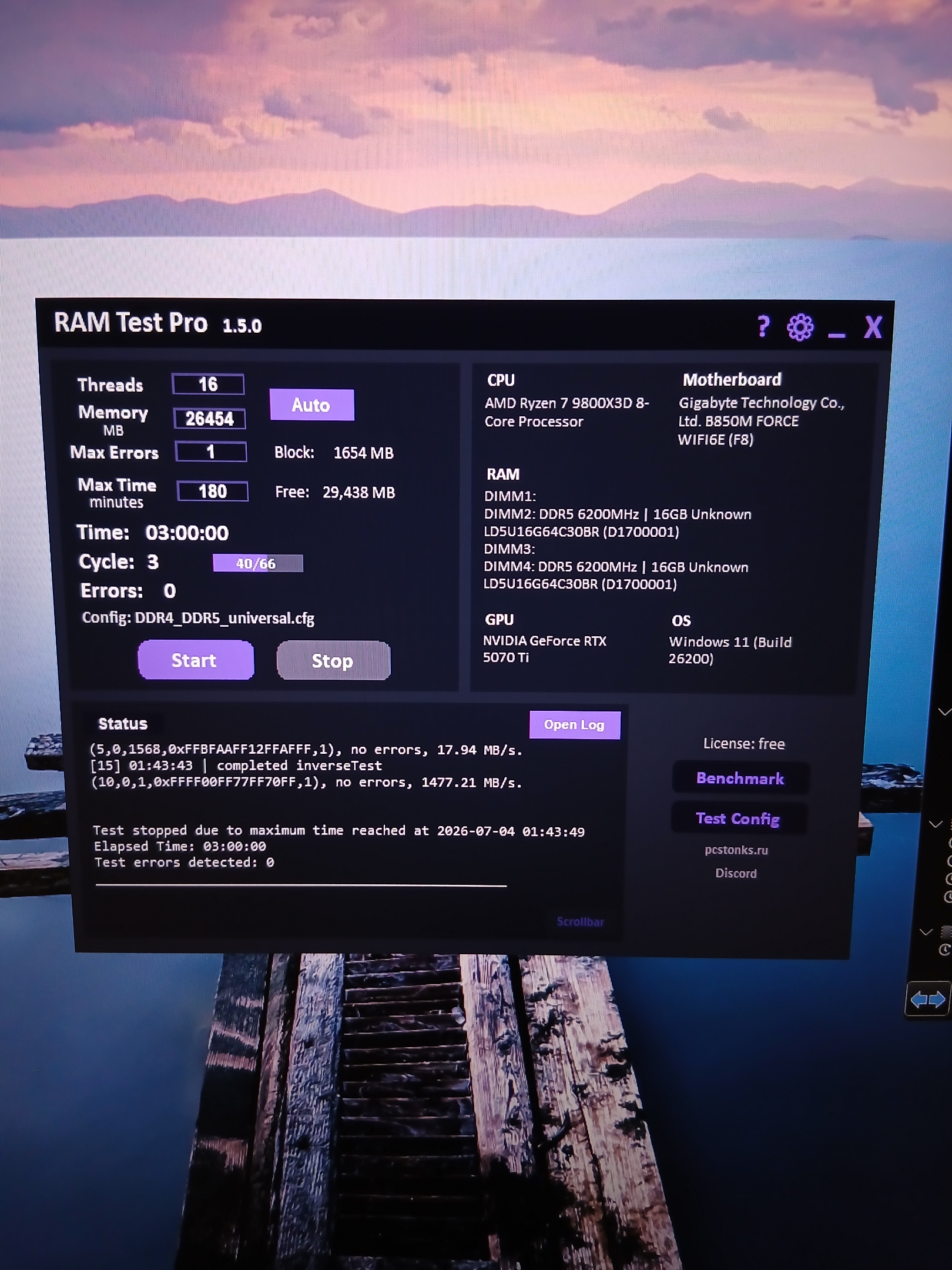Close RAM Test Pro with X
The width and height of the screenshot is (952, 1270).
(873, 327)
